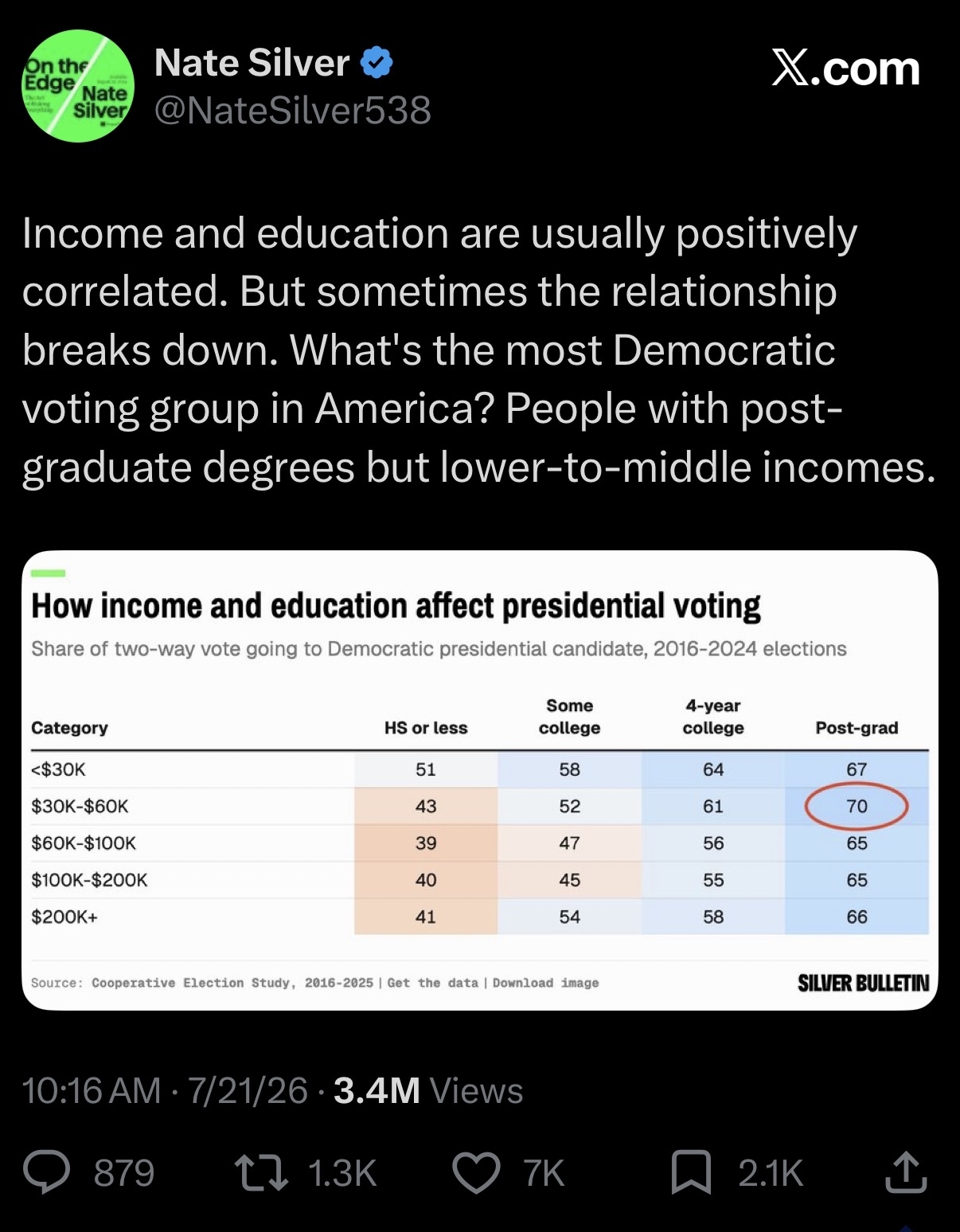The image size is (960, 1232).
Task: Click the 4-year college column header
Action: point(713,717)
